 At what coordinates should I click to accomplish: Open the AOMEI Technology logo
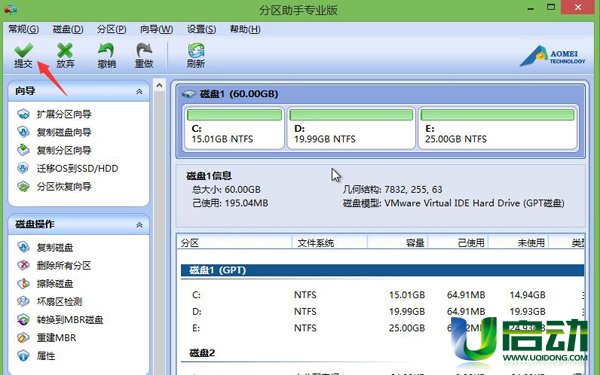click(x=552, y=57)
